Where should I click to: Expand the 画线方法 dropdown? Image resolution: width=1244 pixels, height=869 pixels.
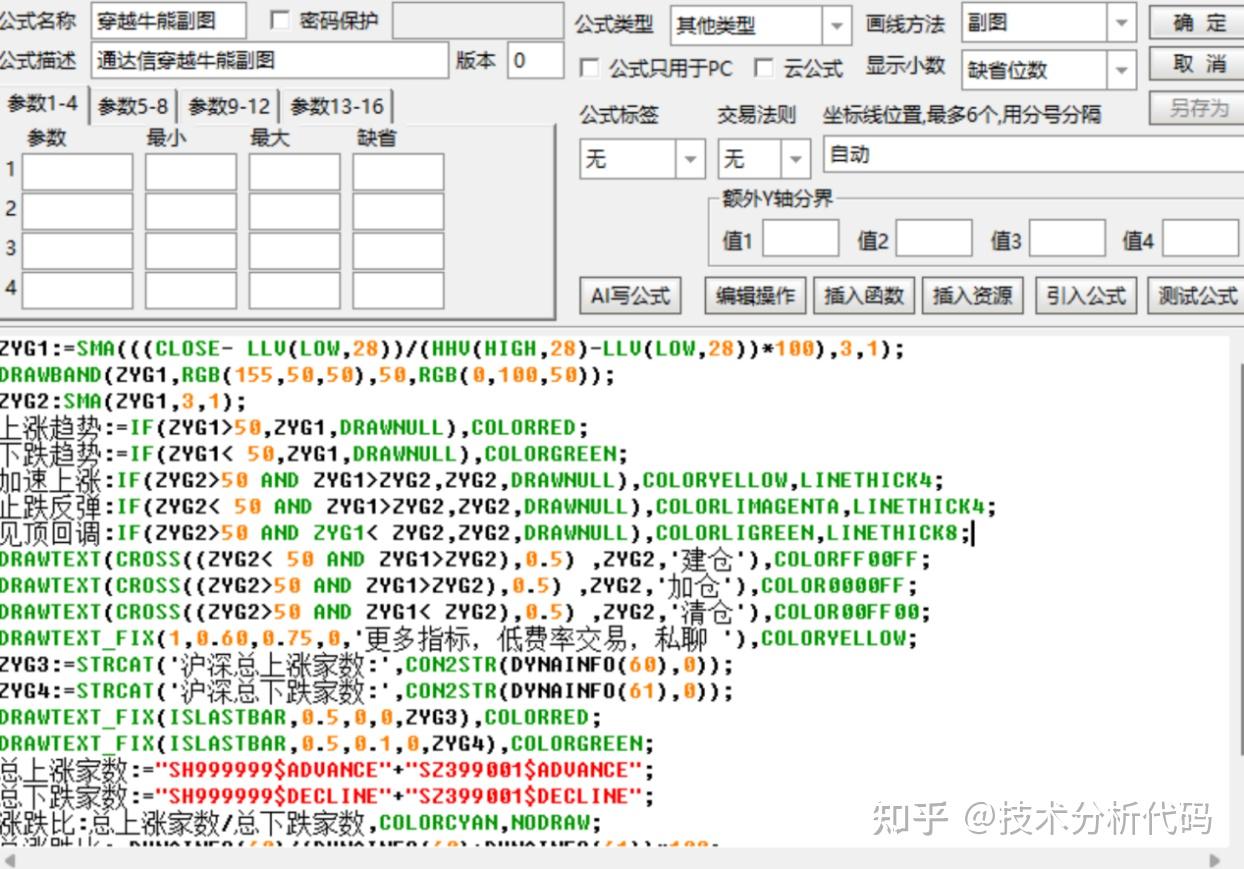1122,22
